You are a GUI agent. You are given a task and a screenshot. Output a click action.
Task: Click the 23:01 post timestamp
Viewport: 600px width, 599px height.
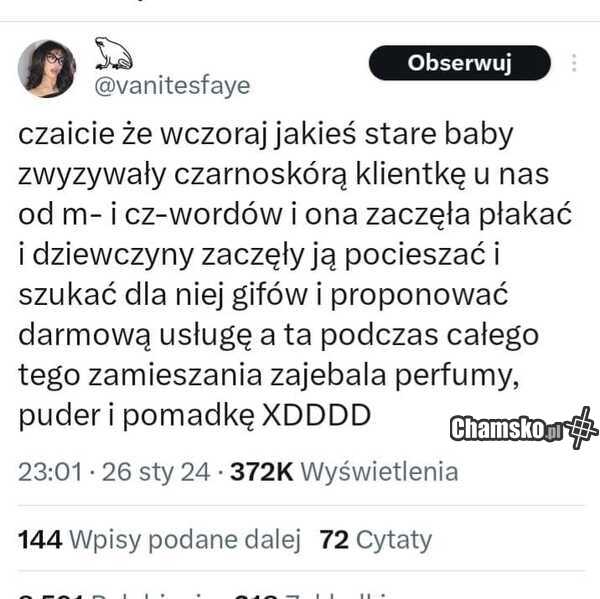point(50,472)
